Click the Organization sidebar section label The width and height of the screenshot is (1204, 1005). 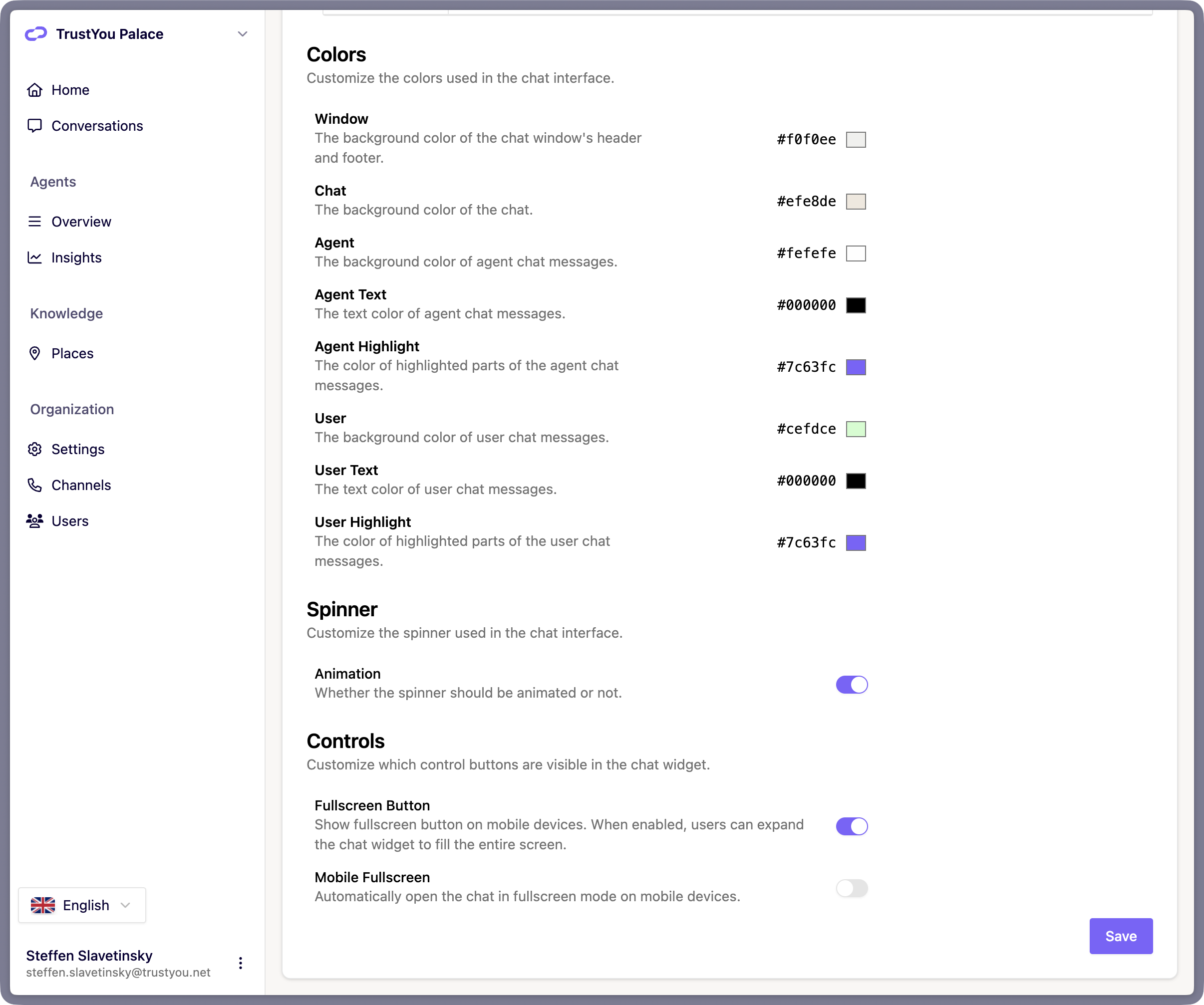pos(72,409)
